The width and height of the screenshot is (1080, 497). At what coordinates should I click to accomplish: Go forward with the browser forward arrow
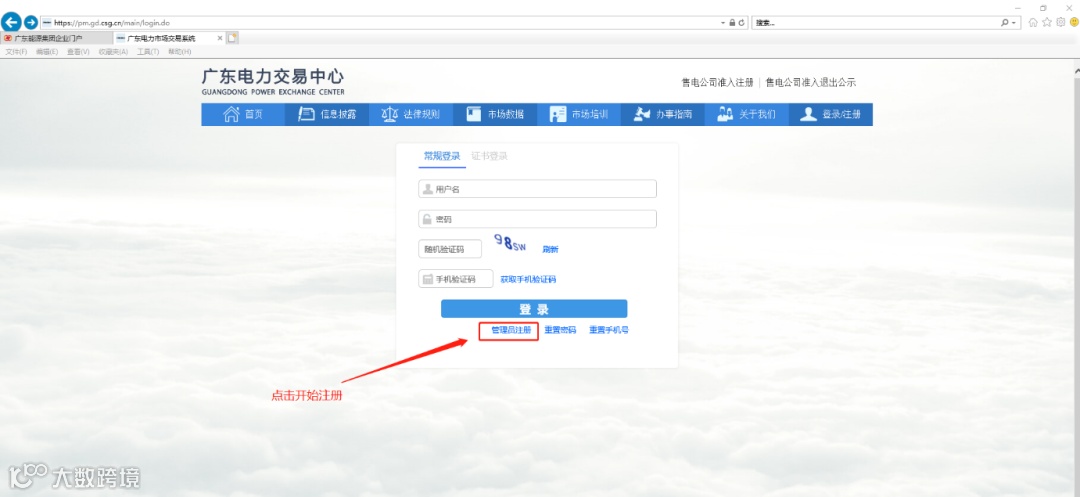30,22
